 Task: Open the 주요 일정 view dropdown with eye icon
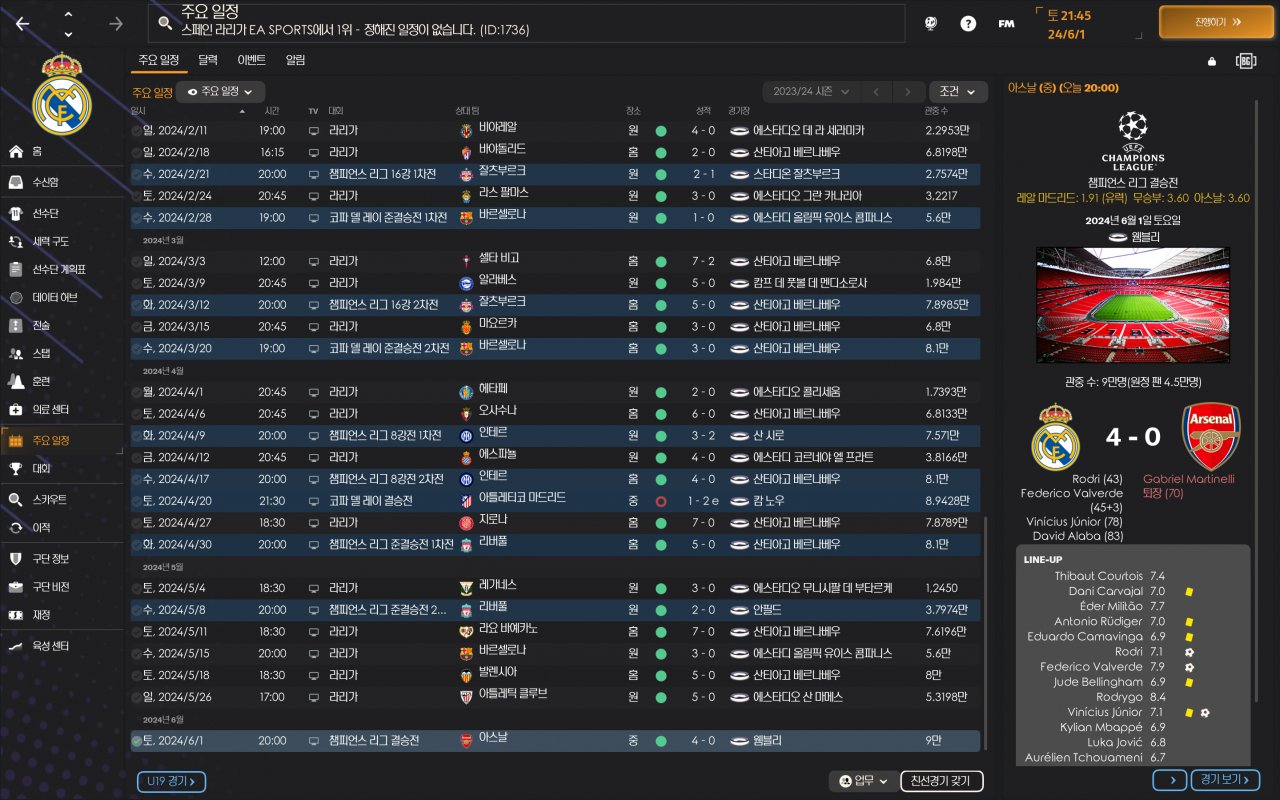tap(221, 92)
